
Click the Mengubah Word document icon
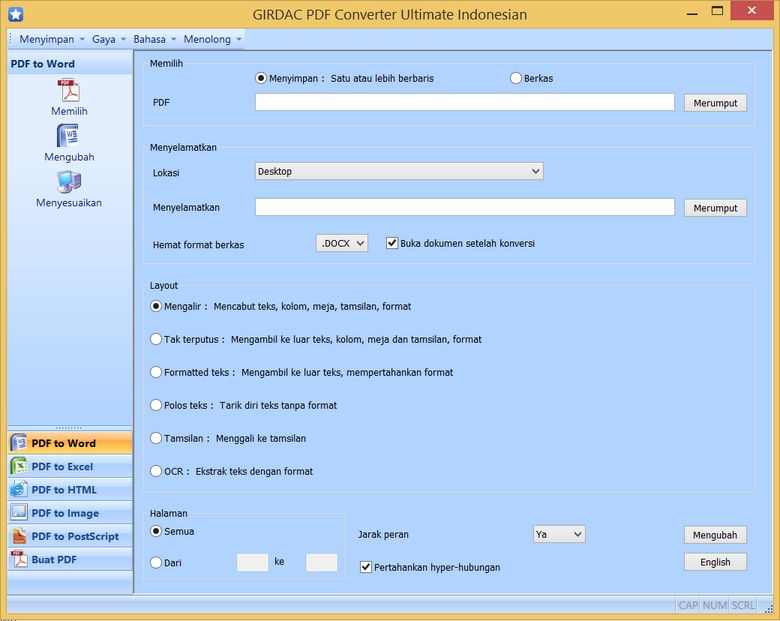tap(68, 135)
